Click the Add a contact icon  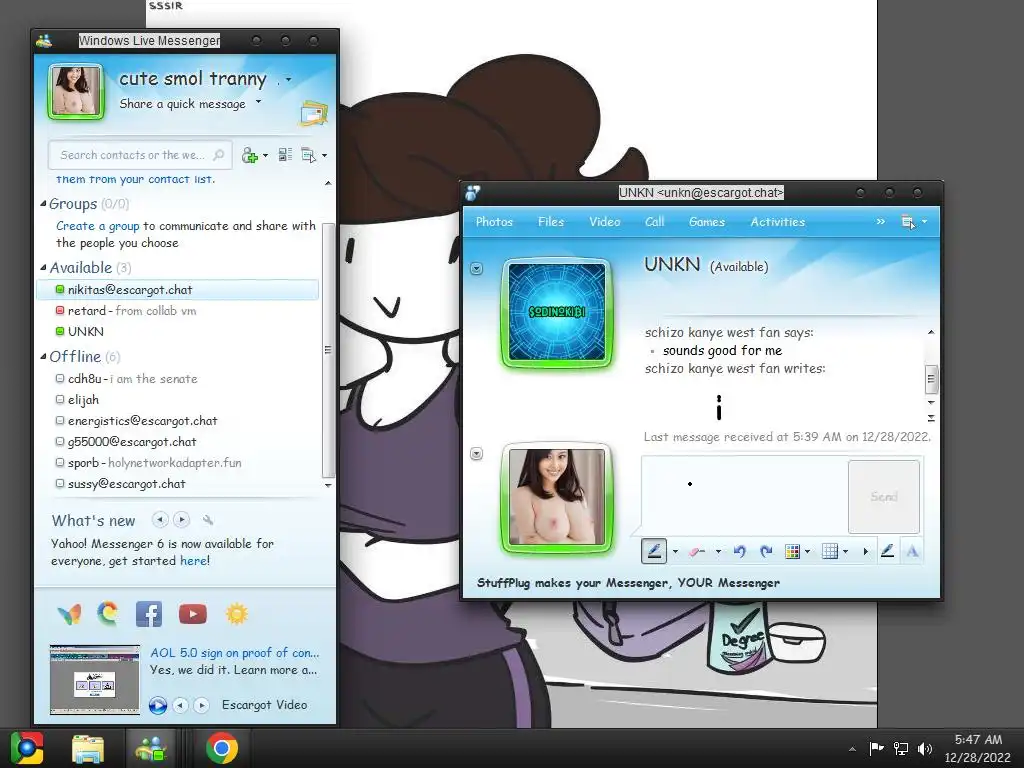point(249,155)
